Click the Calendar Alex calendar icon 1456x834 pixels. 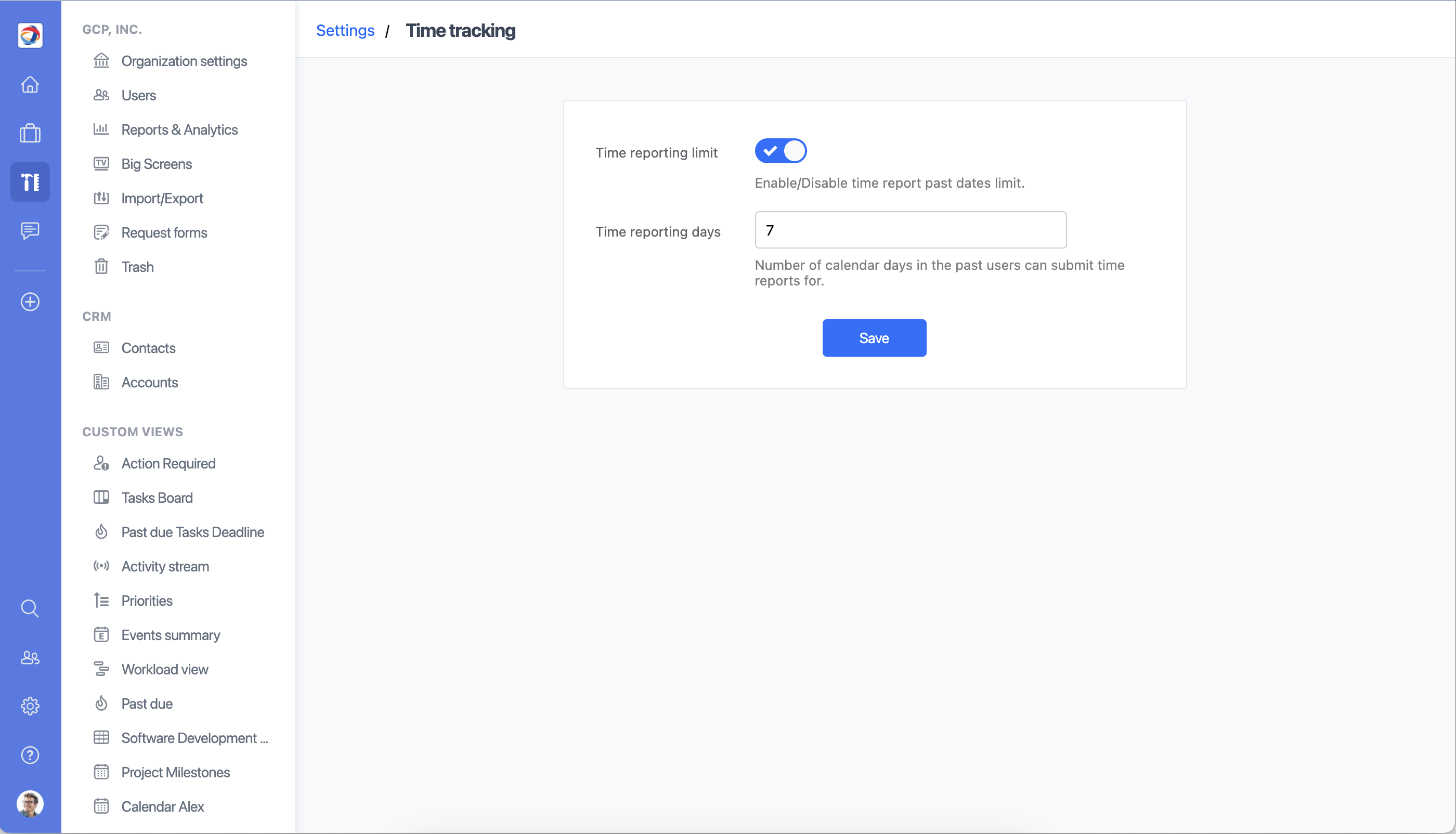[101, 807]
